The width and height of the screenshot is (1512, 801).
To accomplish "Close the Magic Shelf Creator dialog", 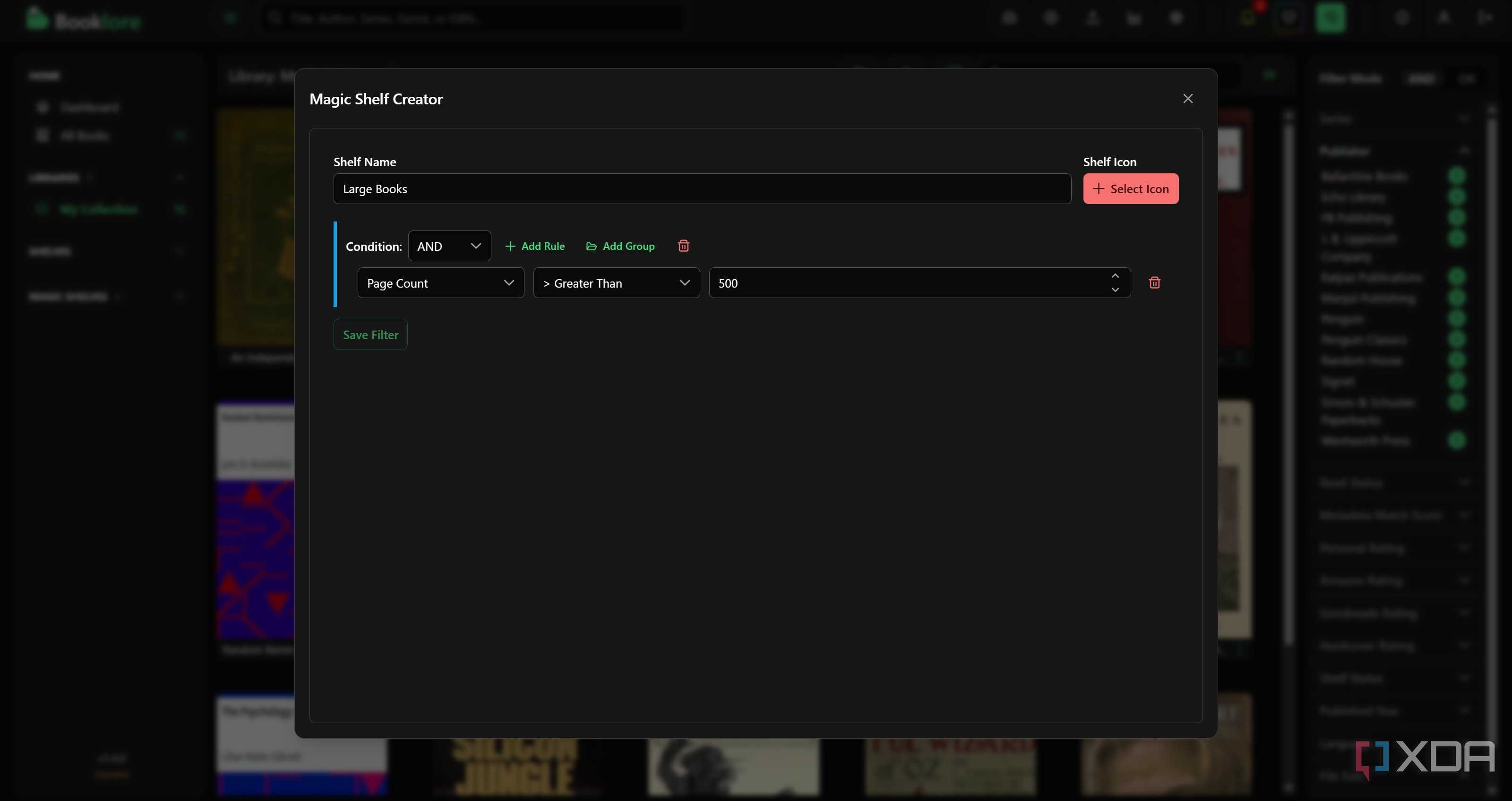I will tap(1187, 99).
